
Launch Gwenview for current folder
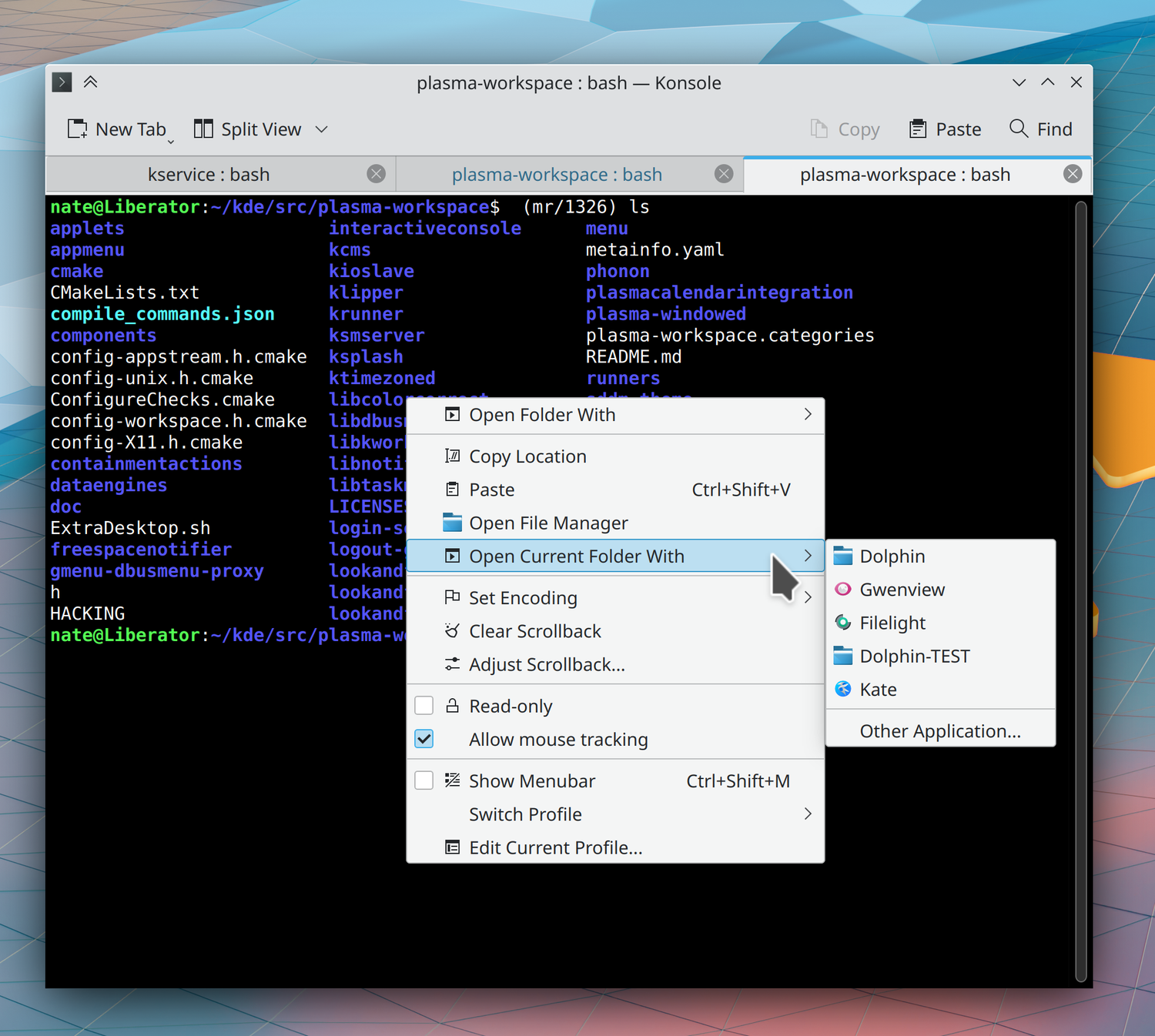901,590
